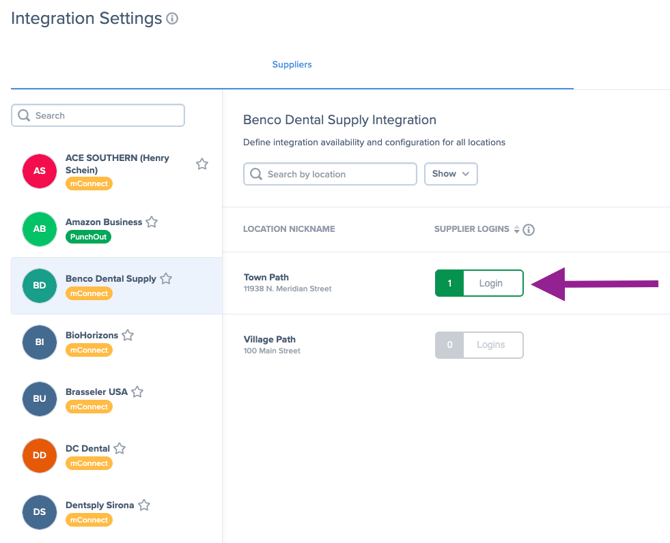
Task: Click the Village Path location name
Action: (270, 339)
